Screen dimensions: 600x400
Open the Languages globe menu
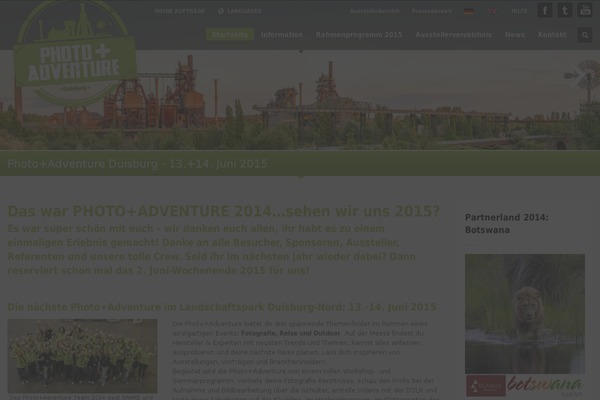[x=240, y=11]
